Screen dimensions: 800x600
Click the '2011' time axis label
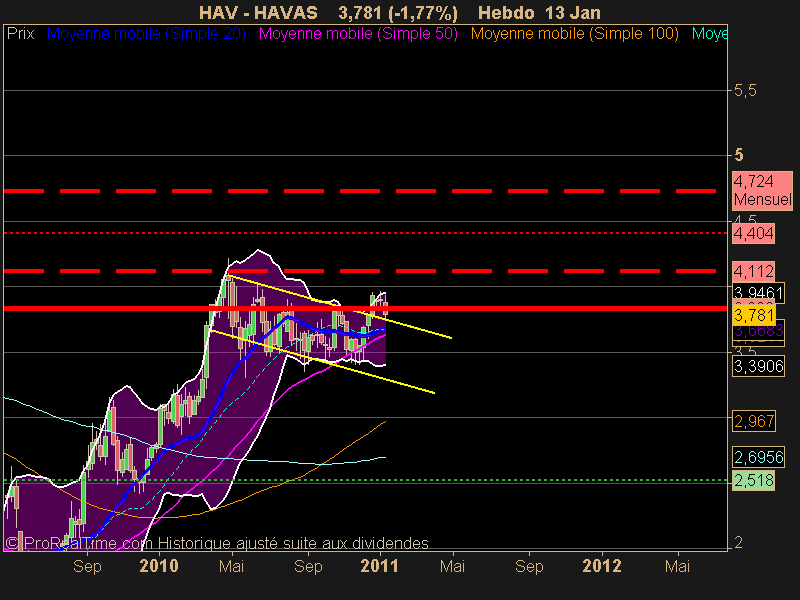coord(379,566)
